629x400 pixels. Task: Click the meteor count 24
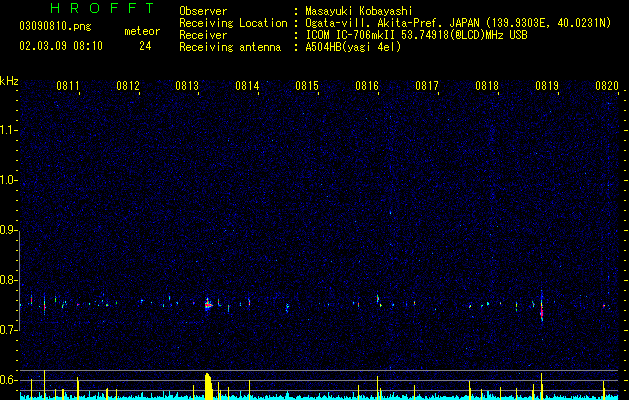(x=145, y=46)
